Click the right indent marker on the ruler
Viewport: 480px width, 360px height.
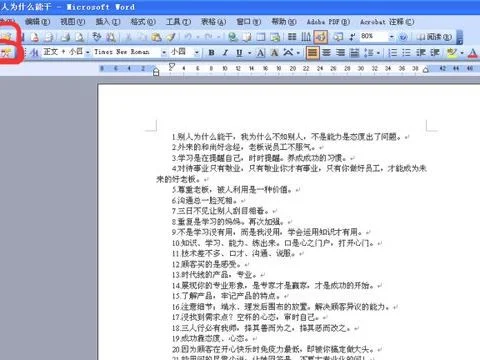pyautogui.click(x=426, y=70)
